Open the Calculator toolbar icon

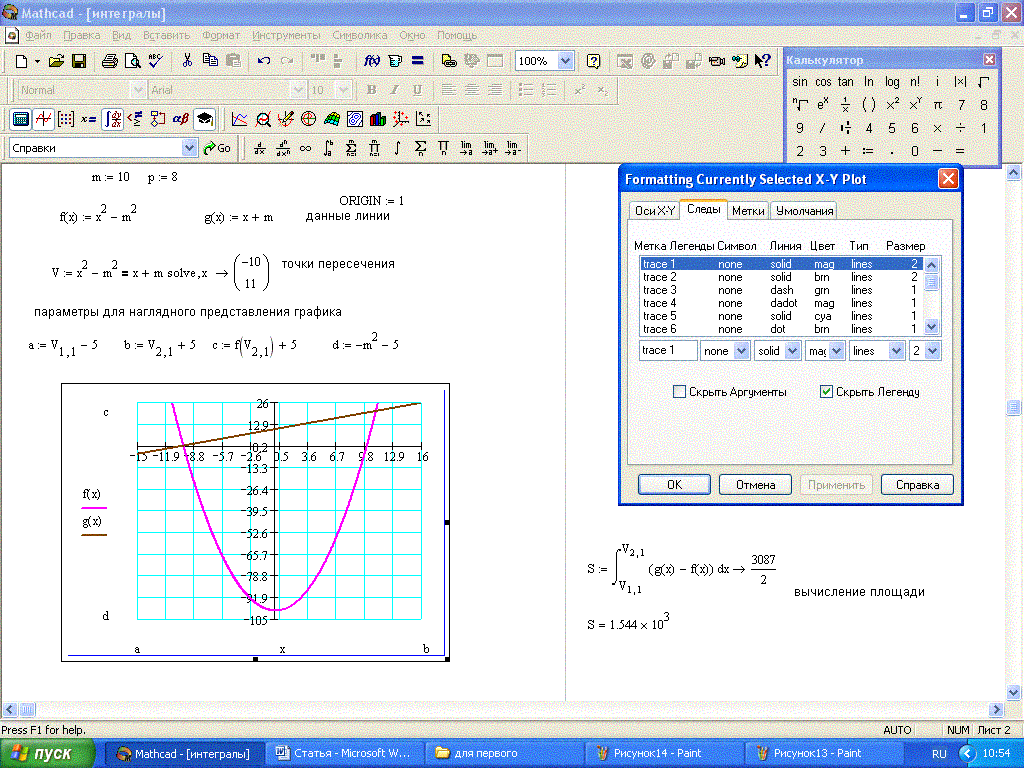pos(20,119)
